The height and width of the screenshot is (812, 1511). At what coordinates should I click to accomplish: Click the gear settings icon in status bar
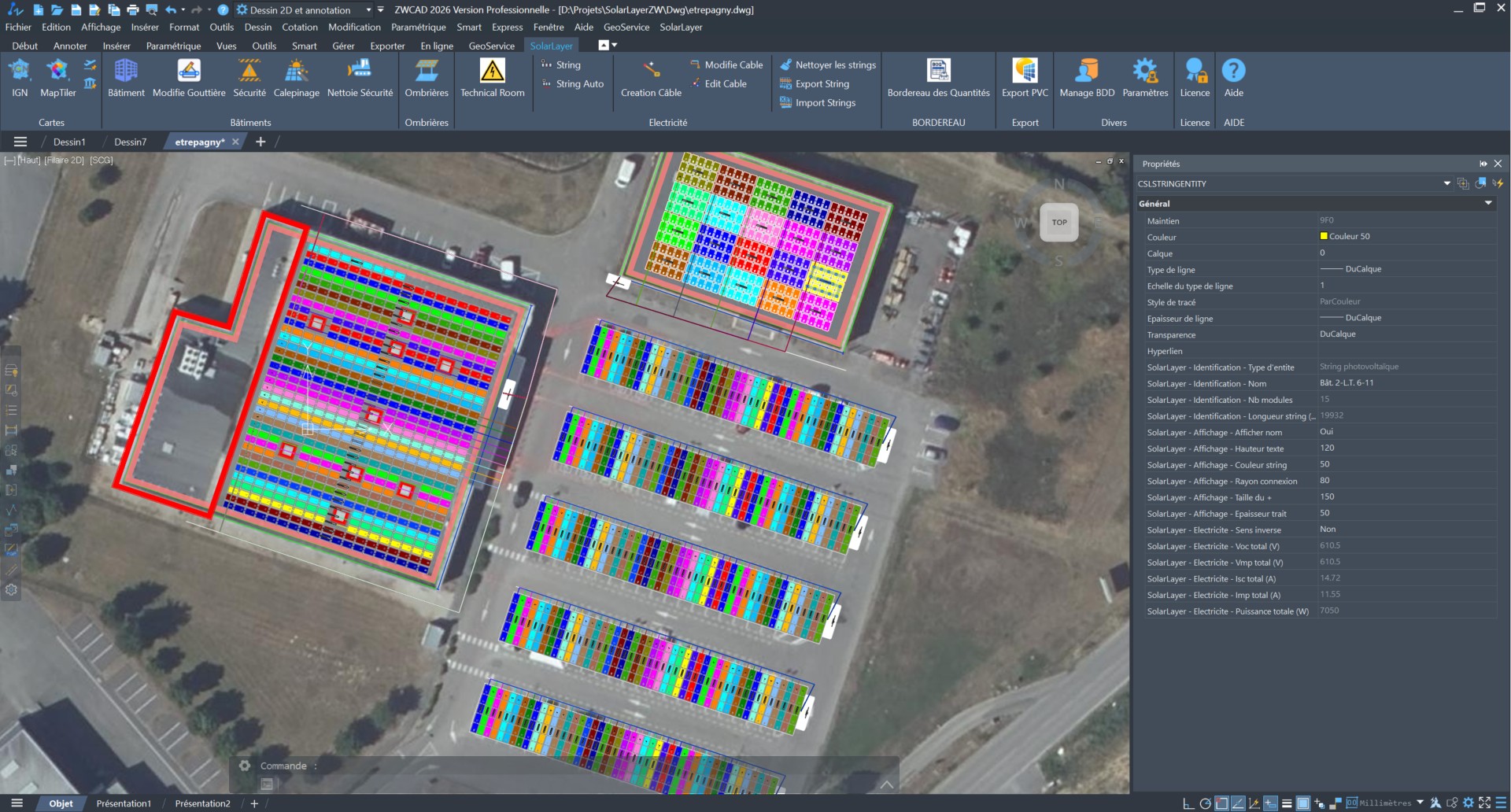[x=1468, y=803]
